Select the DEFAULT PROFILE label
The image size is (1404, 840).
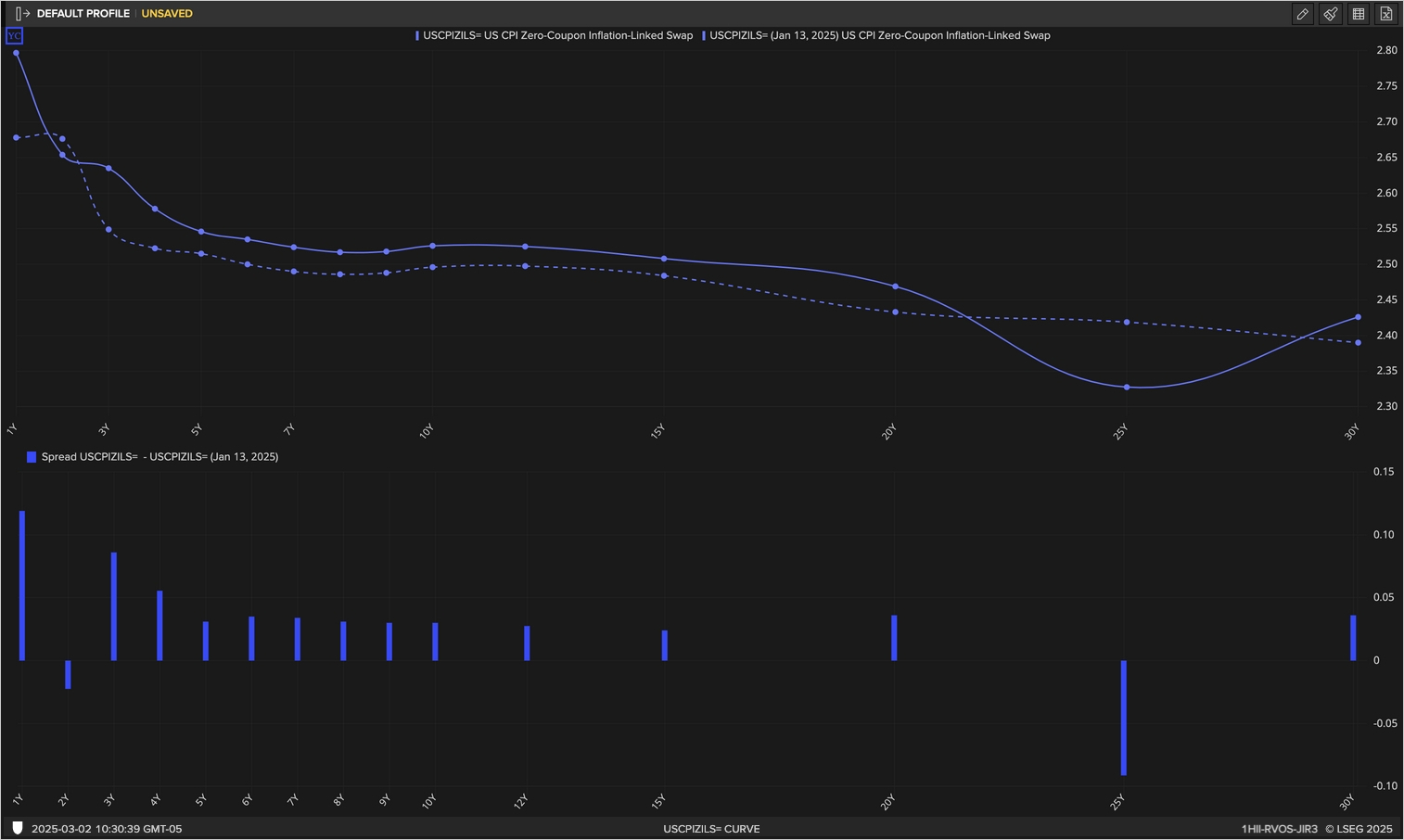[83, 14]
